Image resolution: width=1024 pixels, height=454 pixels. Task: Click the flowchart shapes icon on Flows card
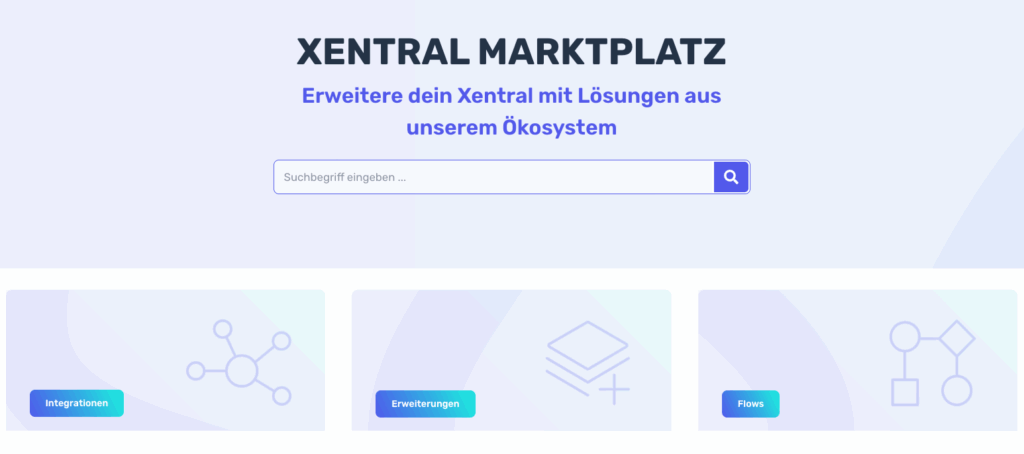tap(932, 363)
